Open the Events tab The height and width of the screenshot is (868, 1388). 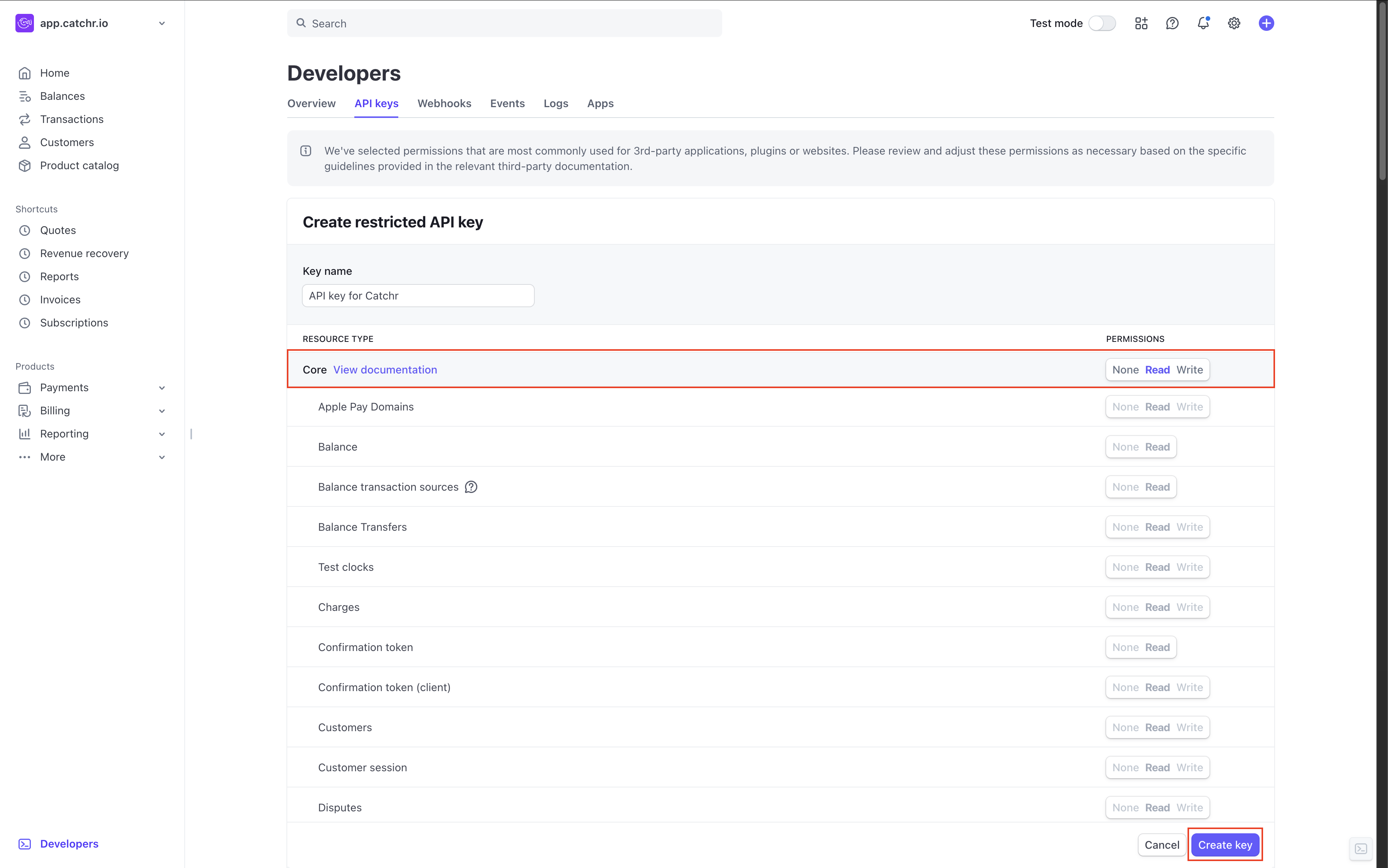click(x=507, y=103)
